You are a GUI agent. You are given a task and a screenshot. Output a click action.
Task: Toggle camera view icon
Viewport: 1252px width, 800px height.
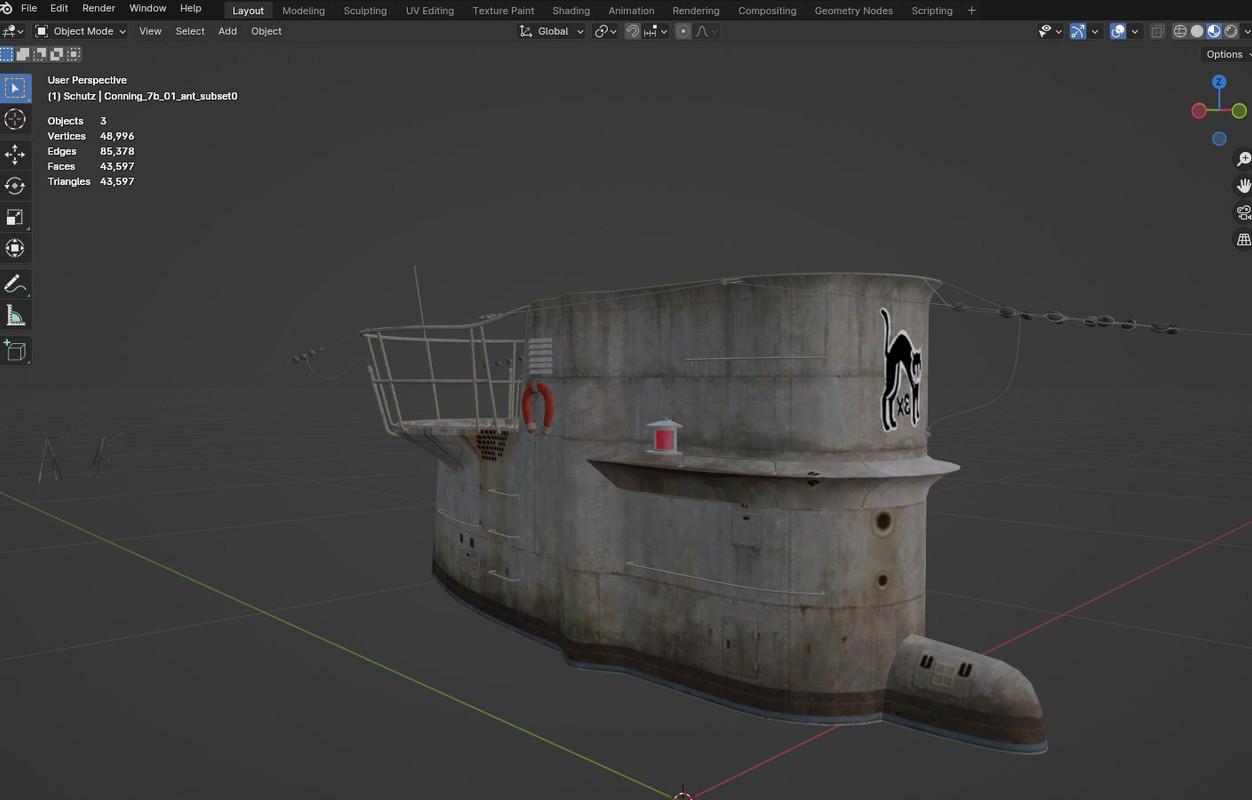coord(1243,213)
